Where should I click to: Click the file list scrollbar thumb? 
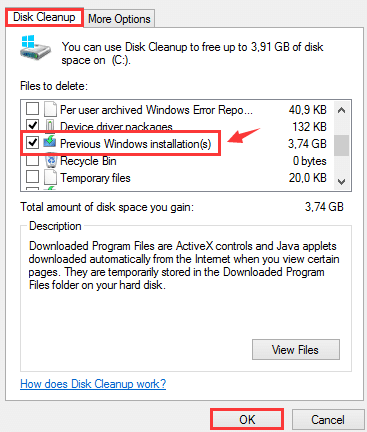tap(341, 145)
